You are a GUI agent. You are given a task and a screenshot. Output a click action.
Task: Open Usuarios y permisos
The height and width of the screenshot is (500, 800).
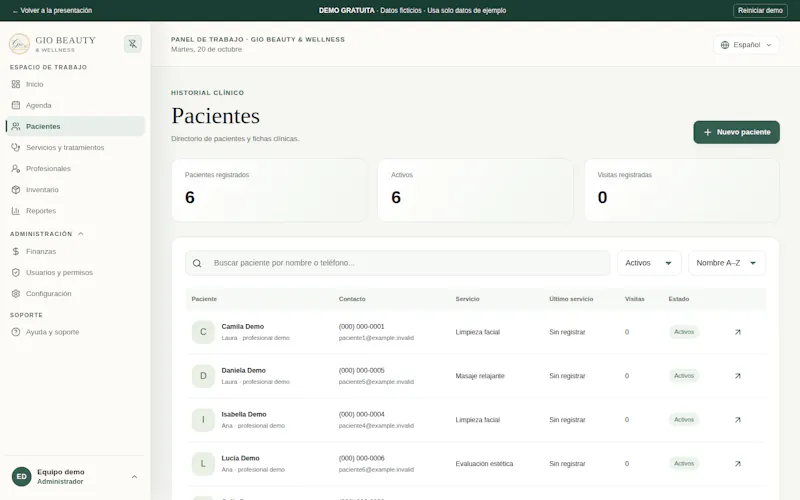pos(75,272)
